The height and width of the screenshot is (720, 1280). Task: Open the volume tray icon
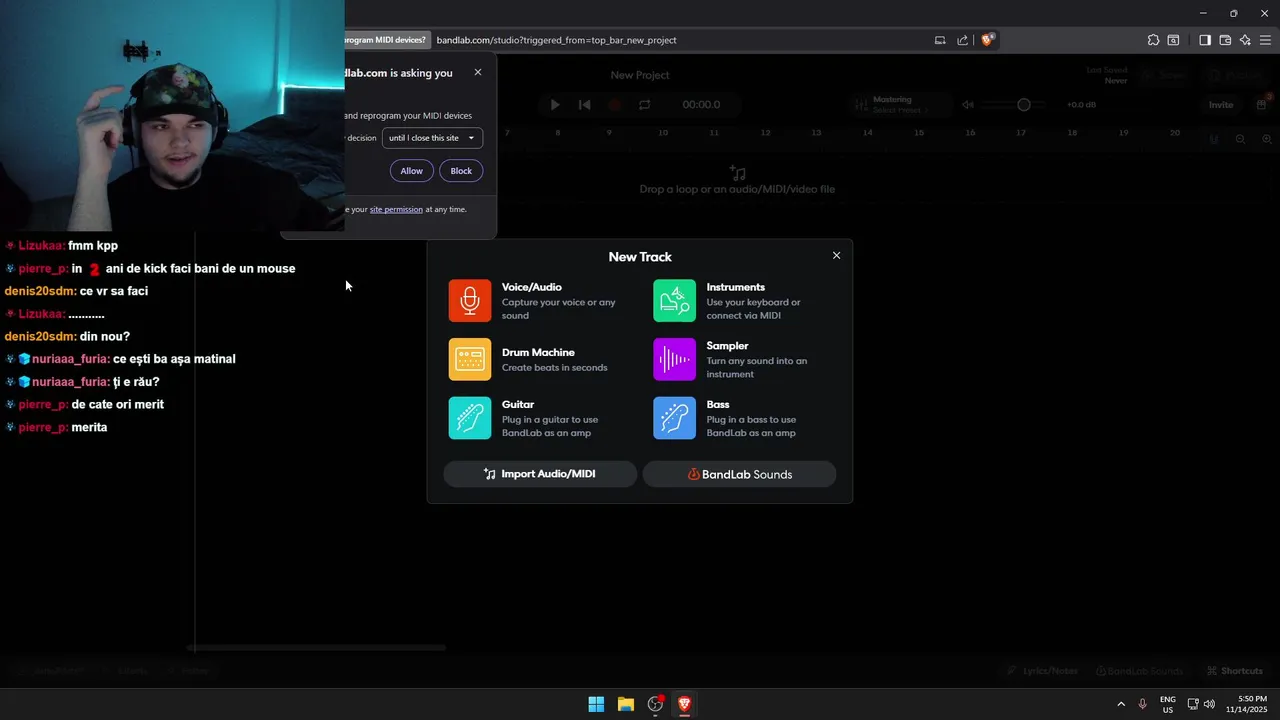coord(1209,704)
